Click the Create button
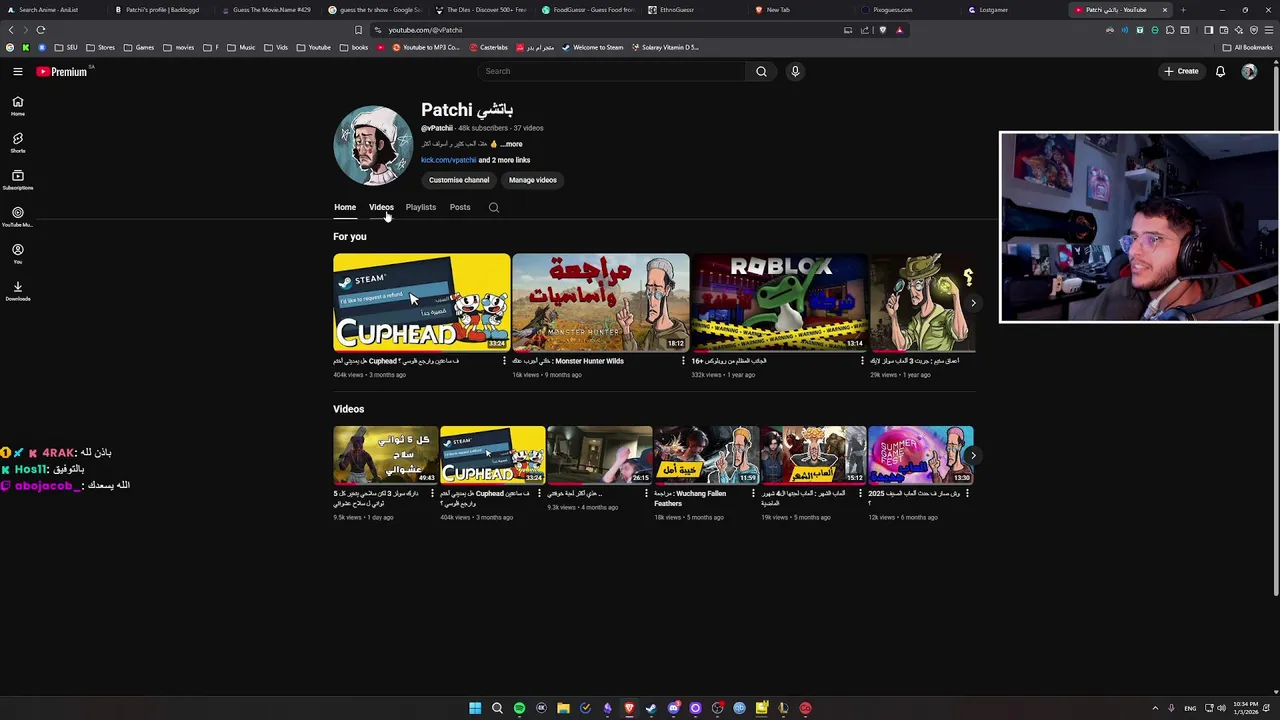 pos(1181,71)
